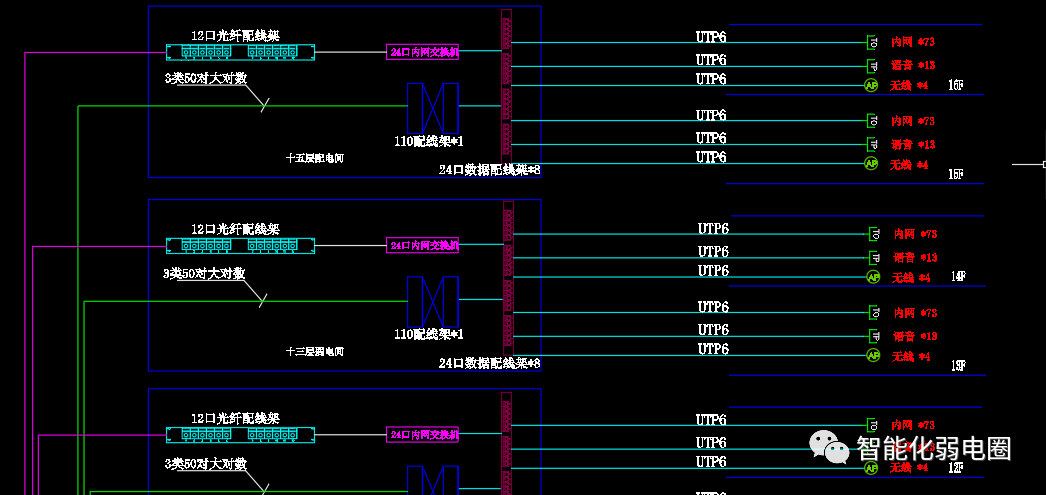This screenshot has height=495, width=1046.
Task: Select 12口光纤配线架 label in 十三层弱电间 box
Action: click(235, 229)
